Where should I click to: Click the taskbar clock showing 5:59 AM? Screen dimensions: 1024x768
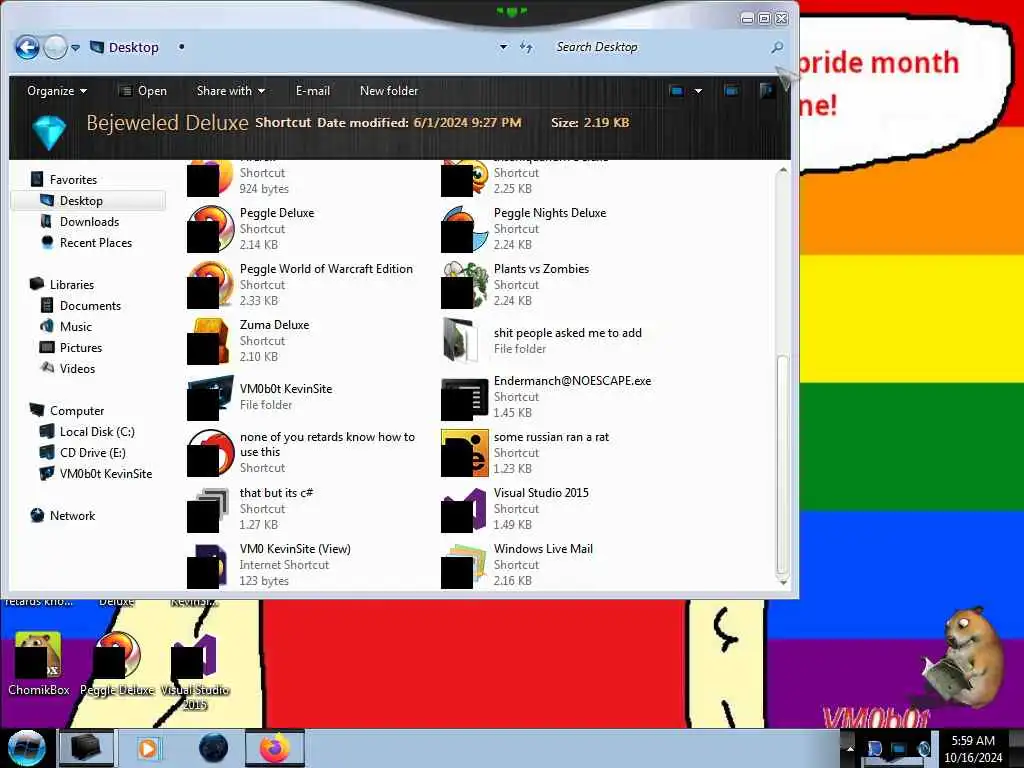973,748
